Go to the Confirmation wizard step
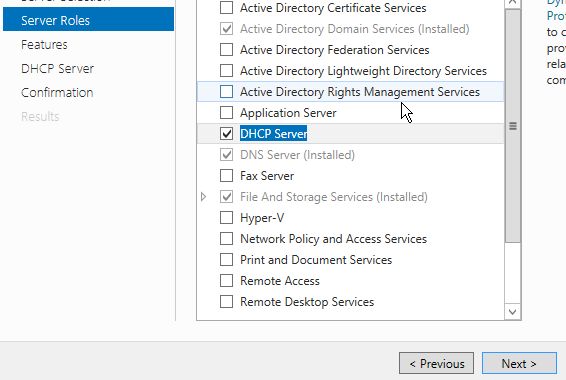The height and width of the screenshot is (380, 566). [57, 93]
